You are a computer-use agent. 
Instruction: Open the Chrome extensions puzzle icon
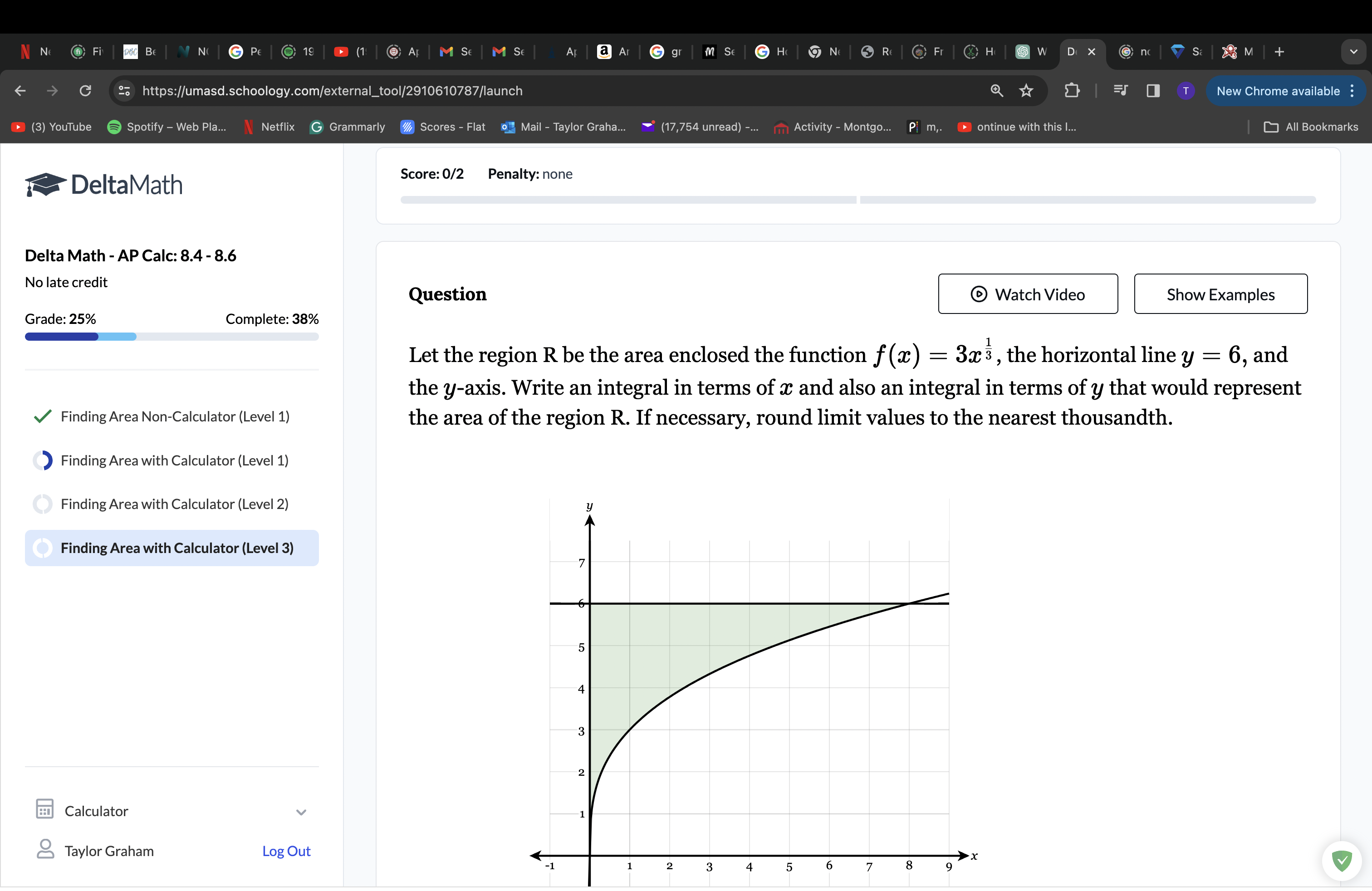pos(1071,90)
